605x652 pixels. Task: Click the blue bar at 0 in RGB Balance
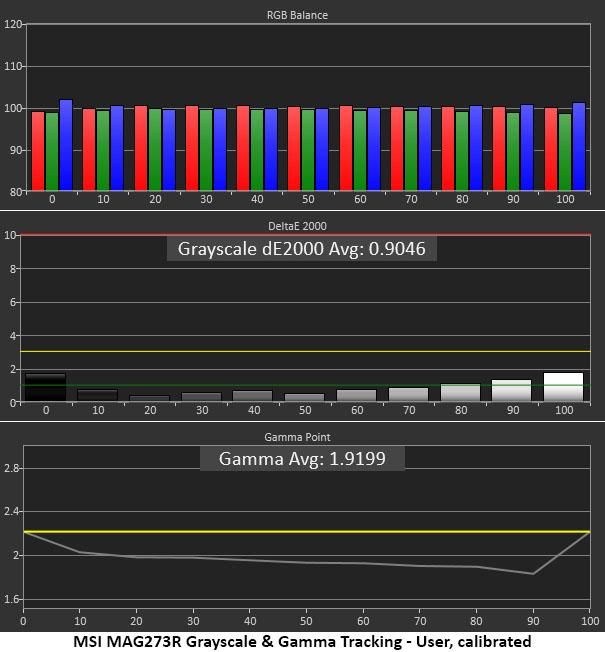66,145
